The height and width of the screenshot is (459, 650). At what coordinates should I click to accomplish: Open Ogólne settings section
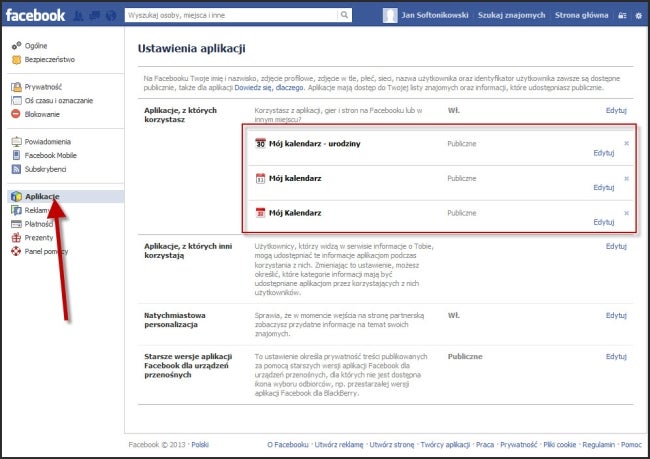pos(36,46)
